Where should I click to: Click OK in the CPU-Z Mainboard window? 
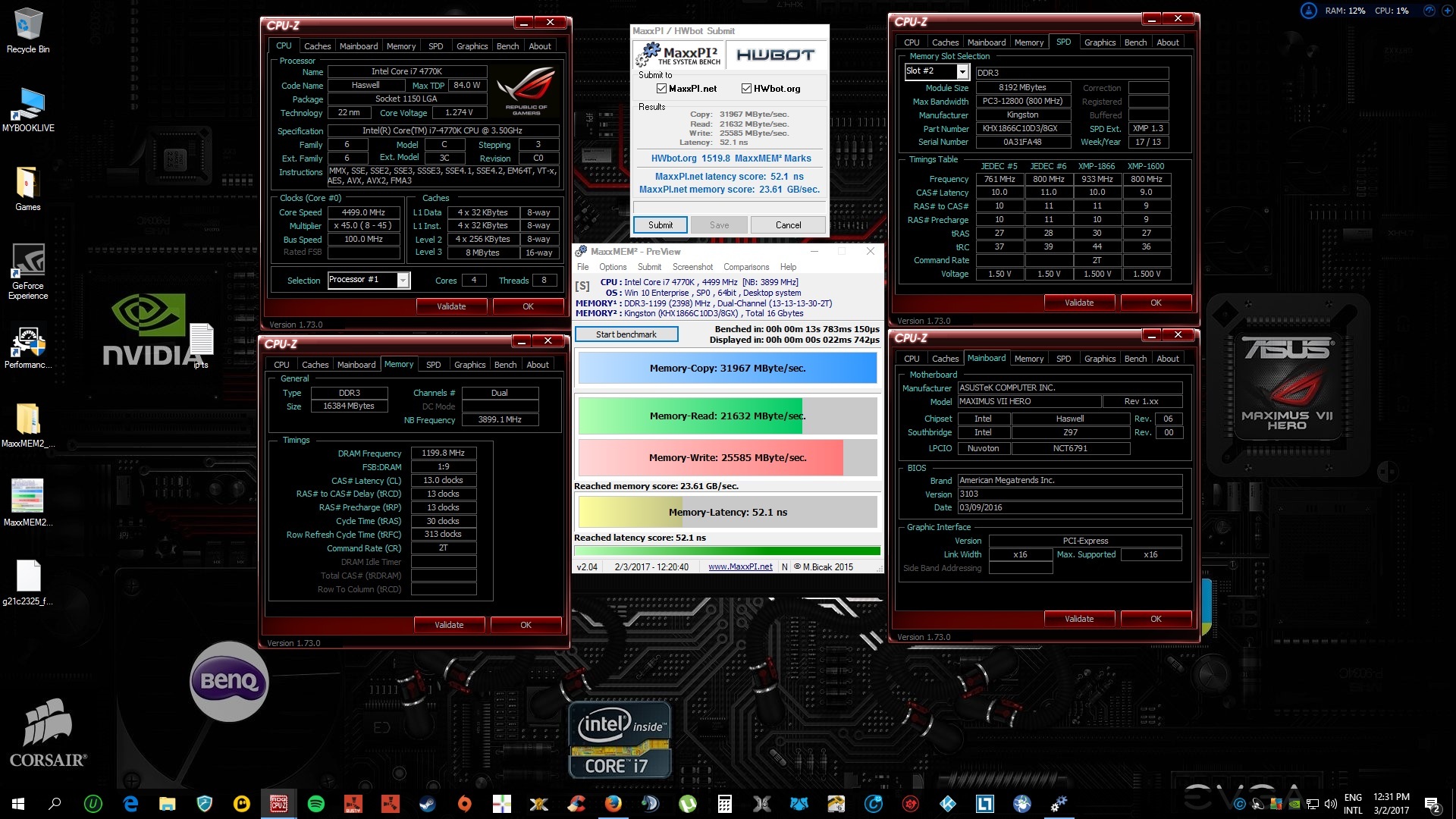1156,619
